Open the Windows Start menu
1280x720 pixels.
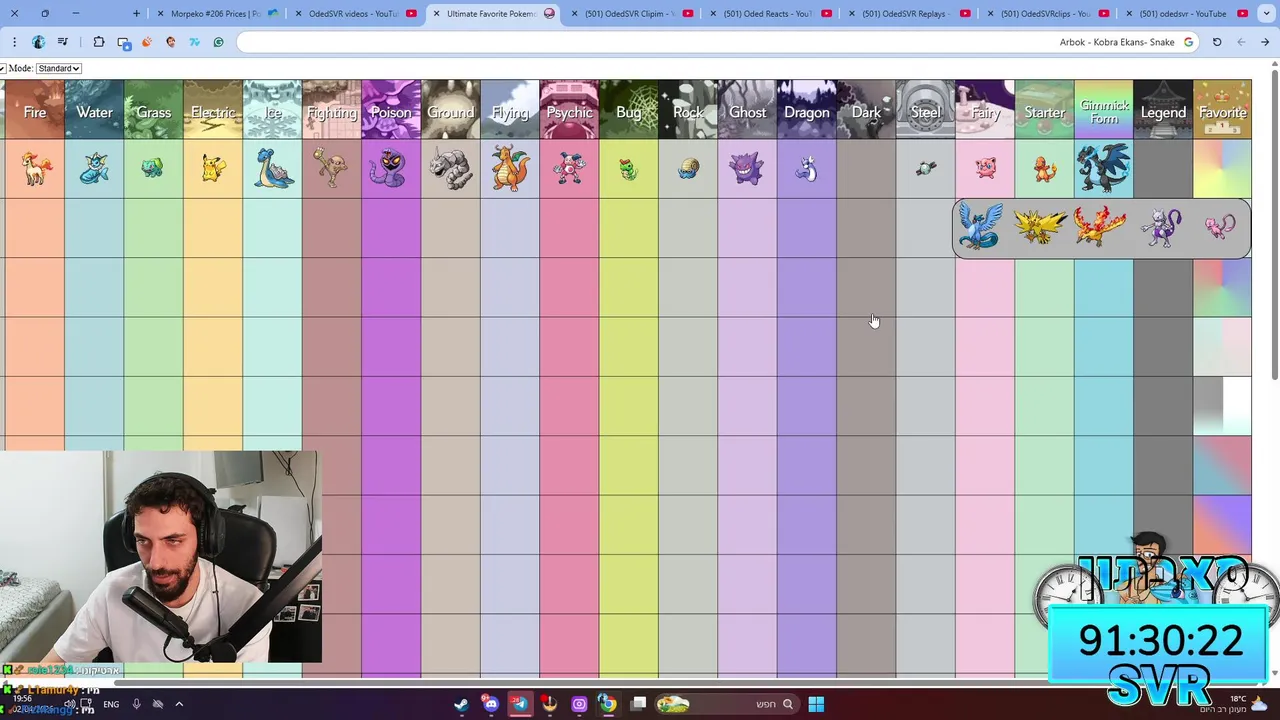(816, 704)
